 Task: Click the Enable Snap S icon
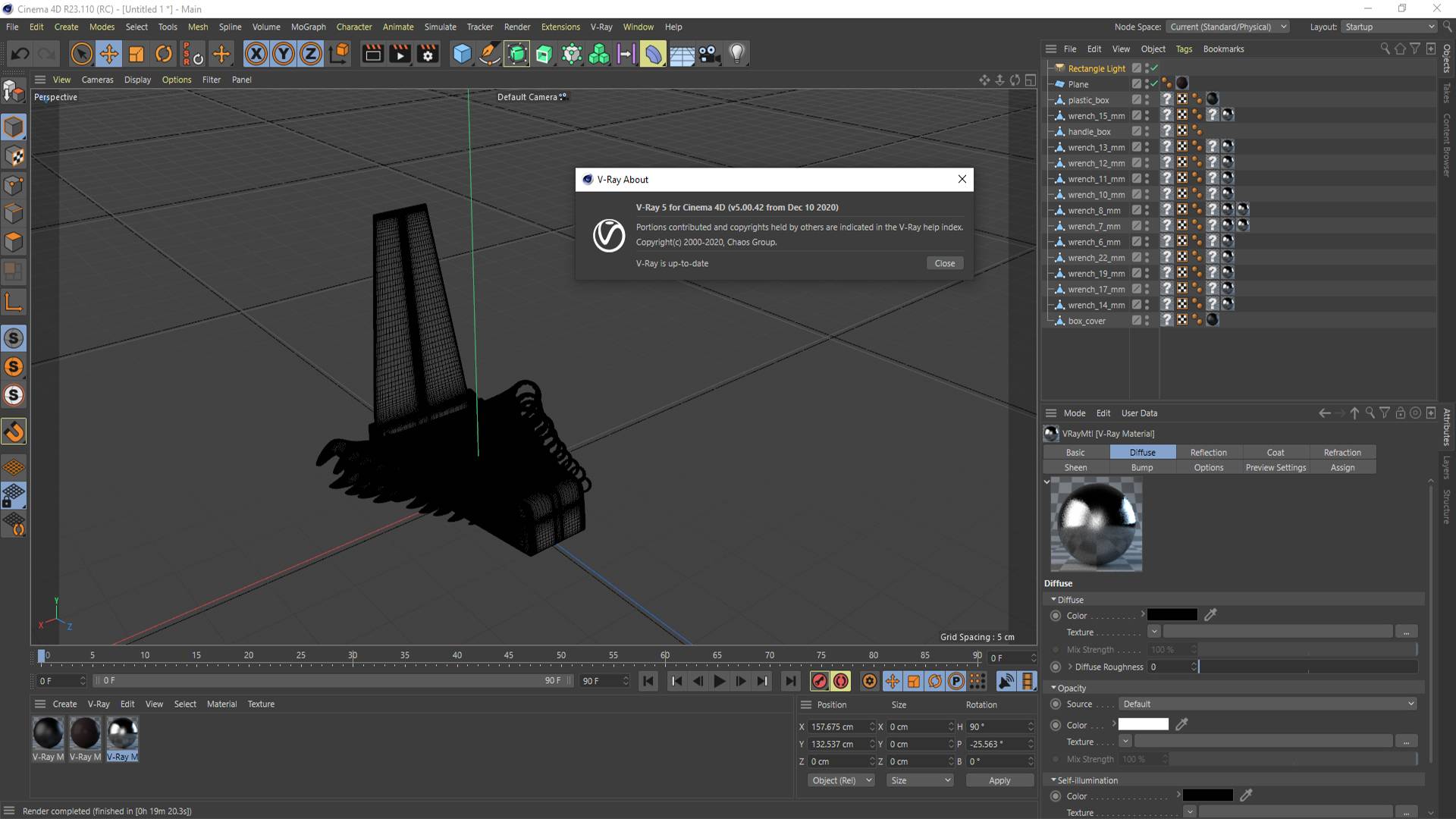point(14,338)
